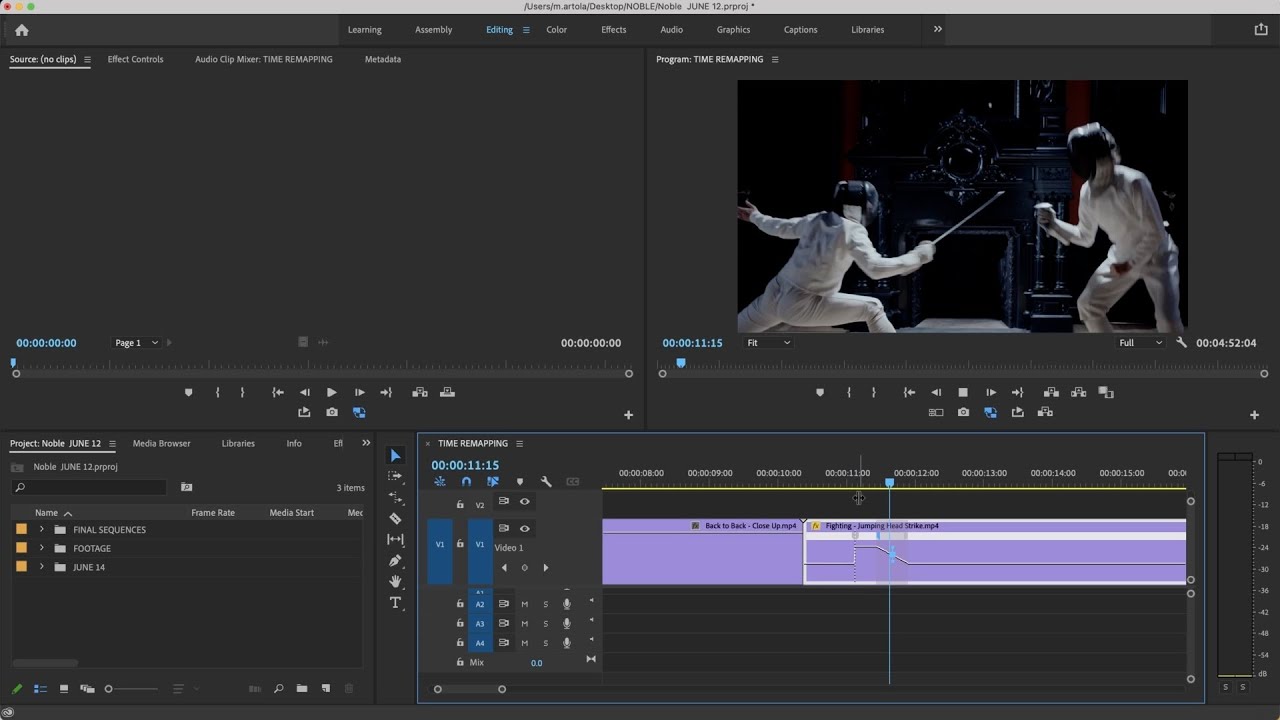Viewport: 1280px width, 720px height.
Task: Click Automate to Sequence icon
Action: tap(254, 688)
